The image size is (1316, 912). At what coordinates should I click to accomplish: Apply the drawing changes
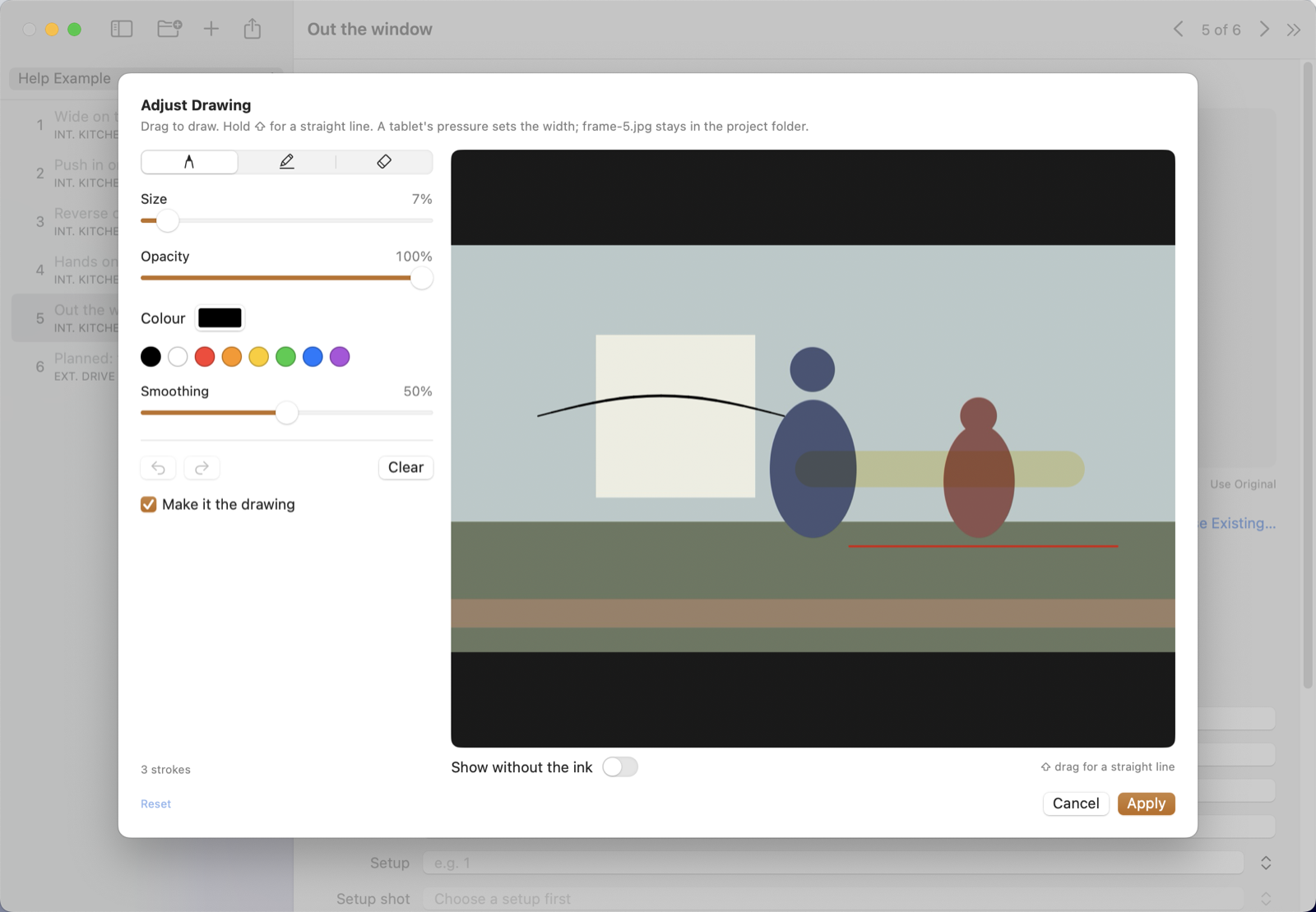[1146, 803]
